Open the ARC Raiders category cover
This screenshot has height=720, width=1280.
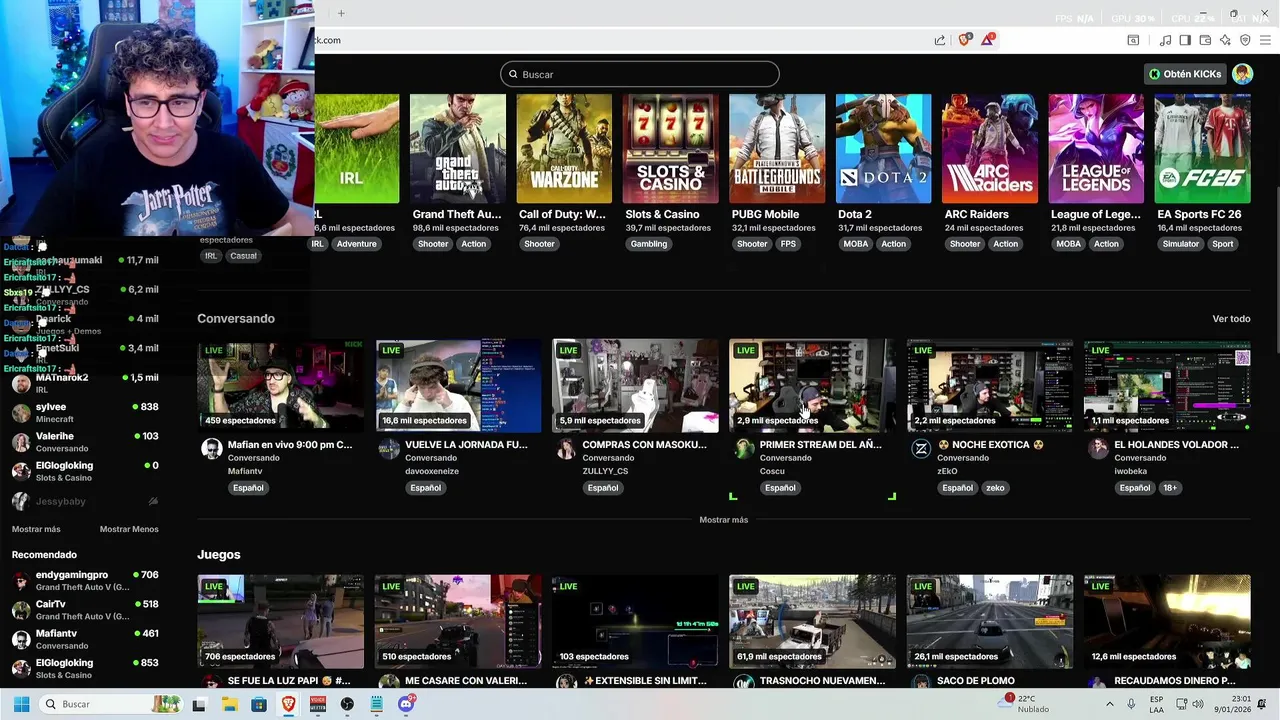(x=990, y=149)
